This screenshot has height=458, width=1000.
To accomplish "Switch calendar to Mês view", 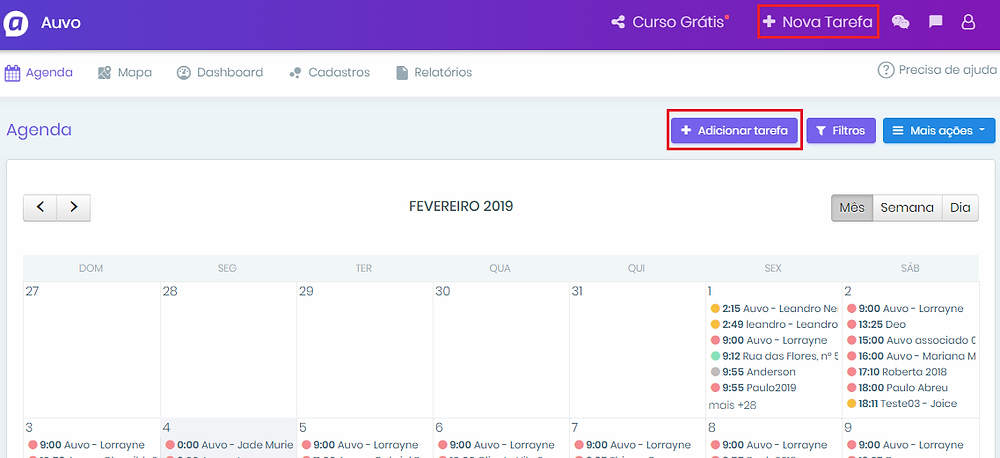I will (851, 208).
